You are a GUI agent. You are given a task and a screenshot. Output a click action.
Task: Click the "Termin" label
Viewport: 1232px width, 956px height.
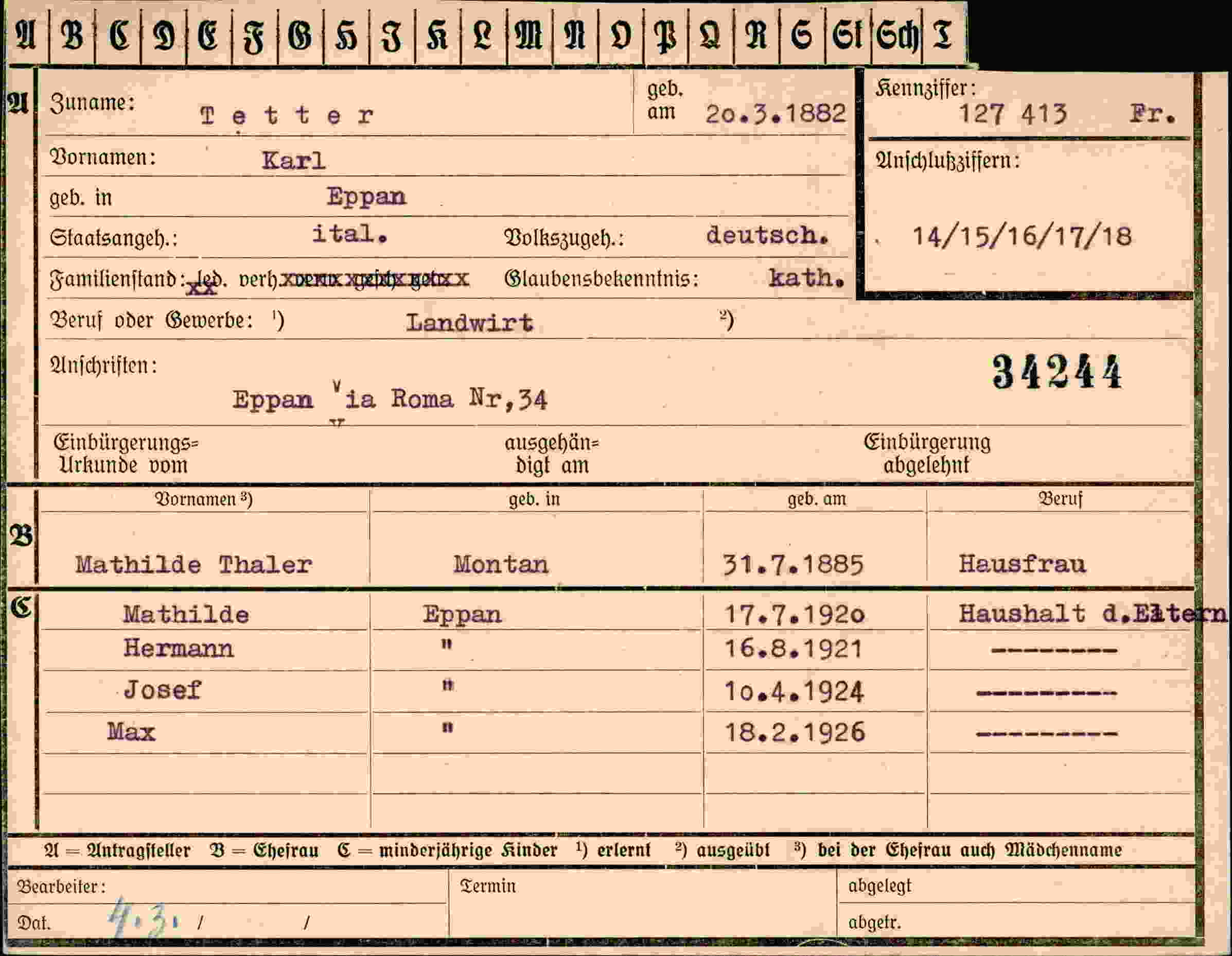[488, 886]
